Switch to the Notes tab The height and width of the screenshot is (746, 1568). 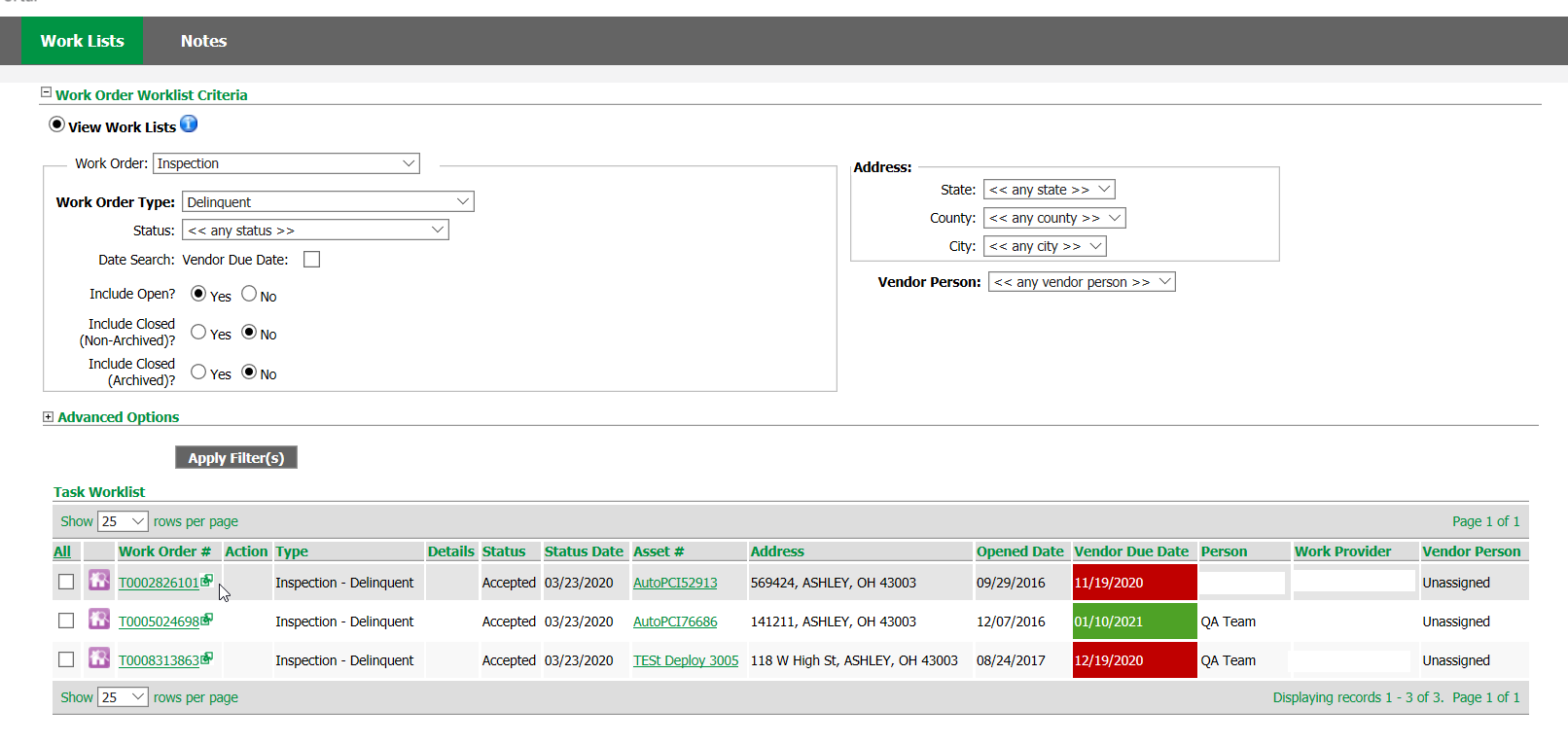(x=203, y=41)
